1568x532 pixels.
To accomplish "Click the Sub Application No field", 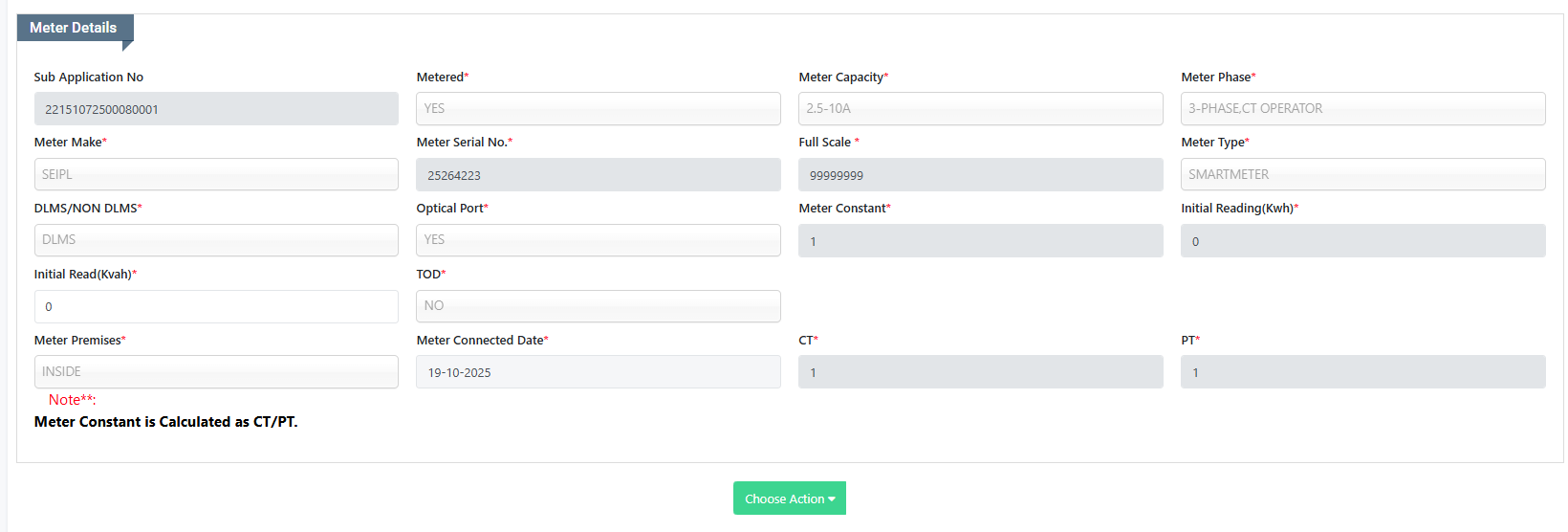I will point(216,109).
